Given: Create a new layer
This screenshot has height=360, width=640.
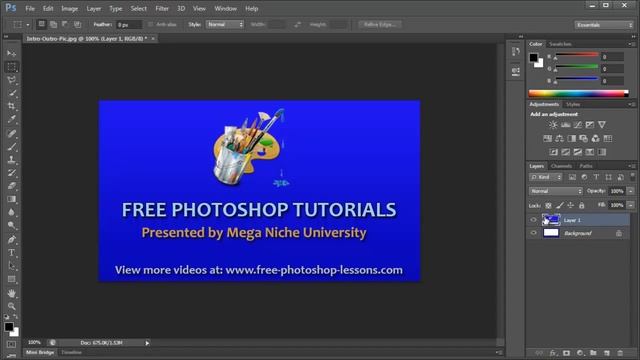Looking at the screenshot, I should 607,353.
